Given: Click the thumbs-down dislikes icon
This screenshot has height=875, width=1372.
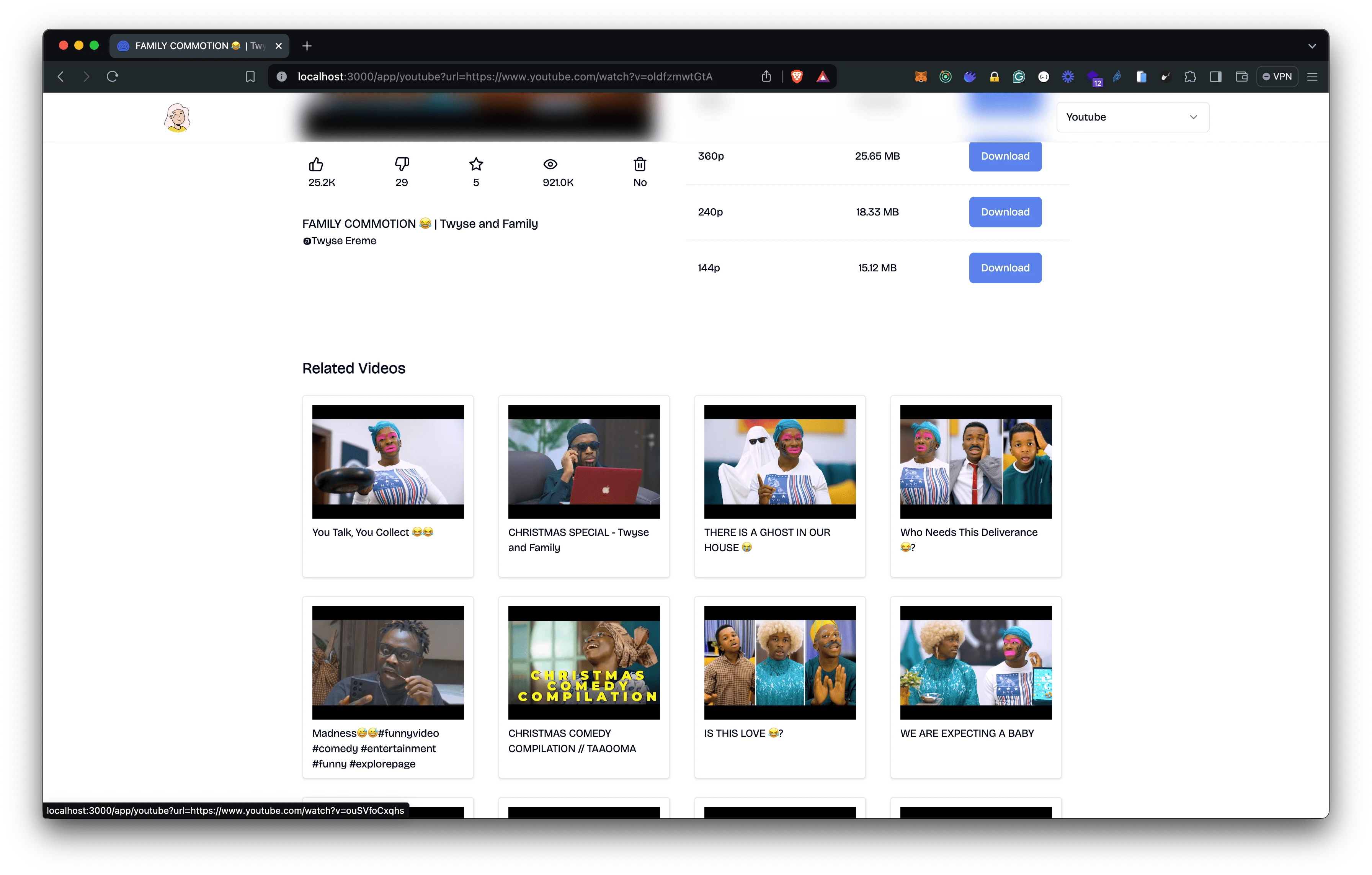Looking at the screenshot, I should pyautogui.click(x=402, y=164).
